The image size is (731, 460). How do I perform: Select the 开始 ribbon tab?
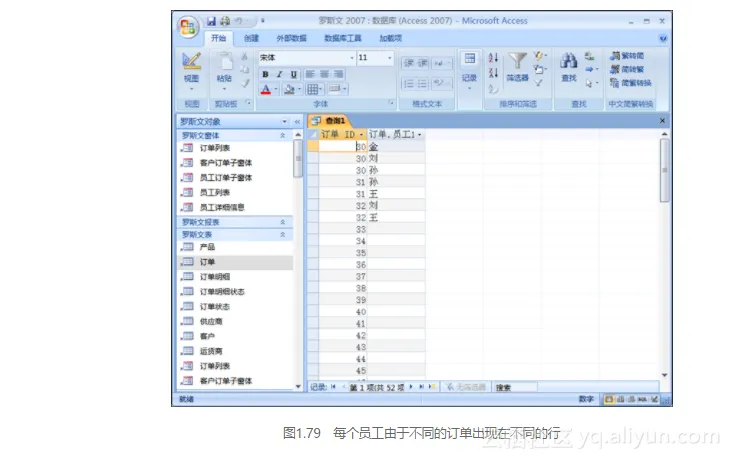(218, 38)
